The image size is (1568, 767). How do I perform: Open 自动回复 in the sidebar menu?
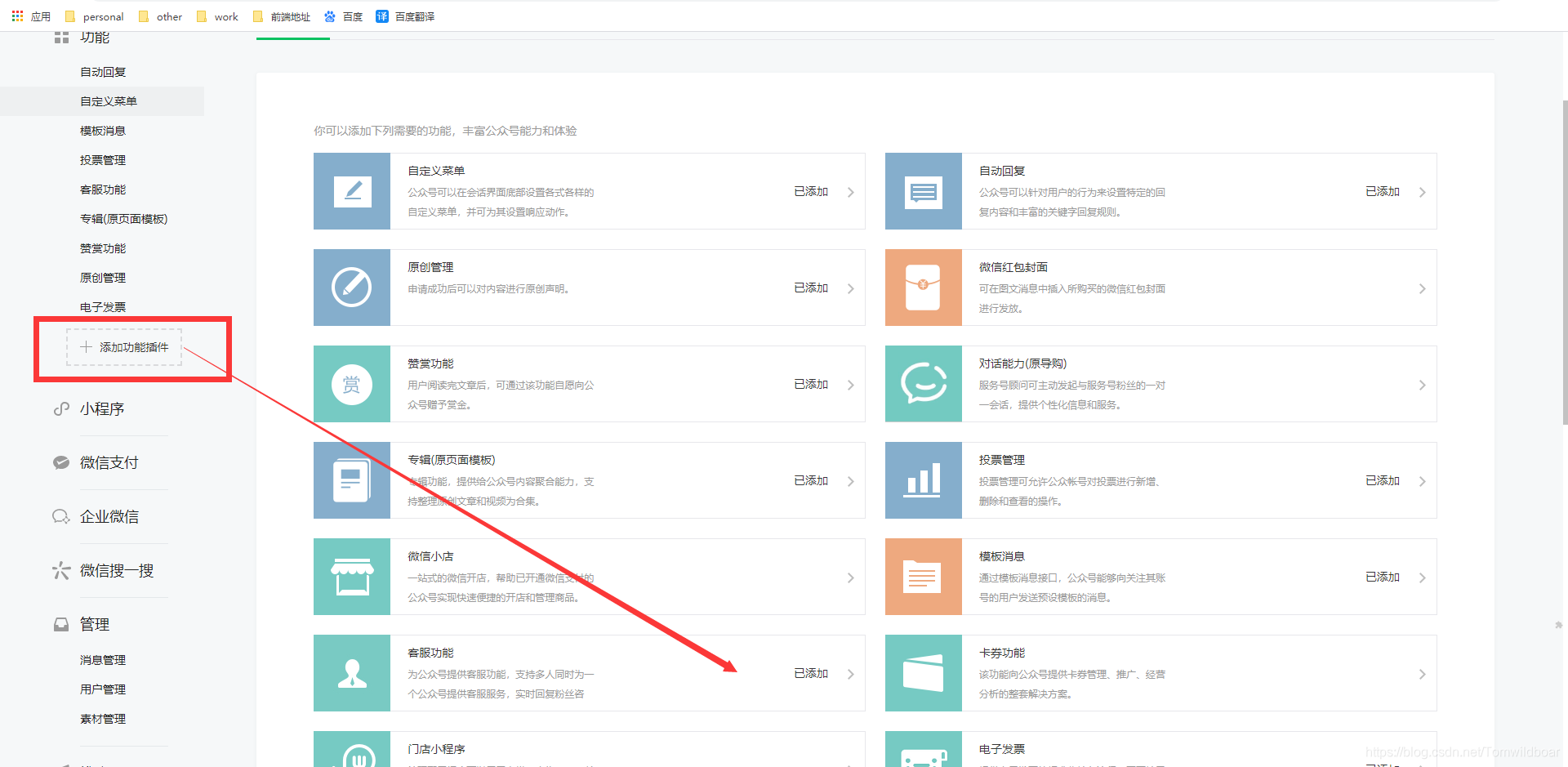click(x=103, y=72)
